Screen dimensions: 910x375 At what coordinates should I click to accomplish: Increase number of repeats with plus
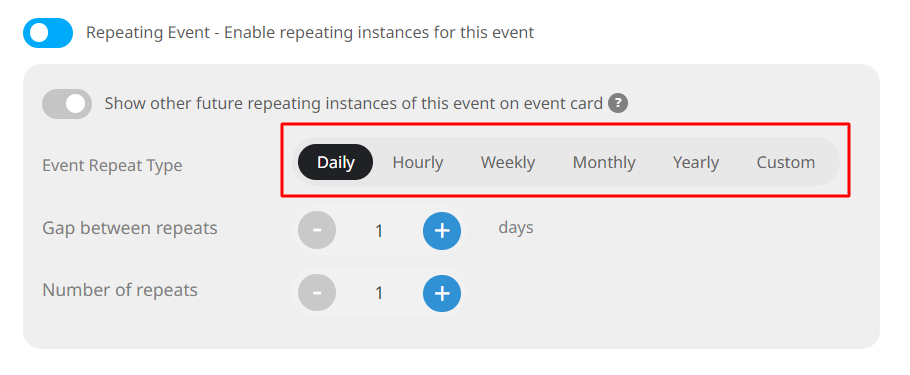(x=442, y=293)
